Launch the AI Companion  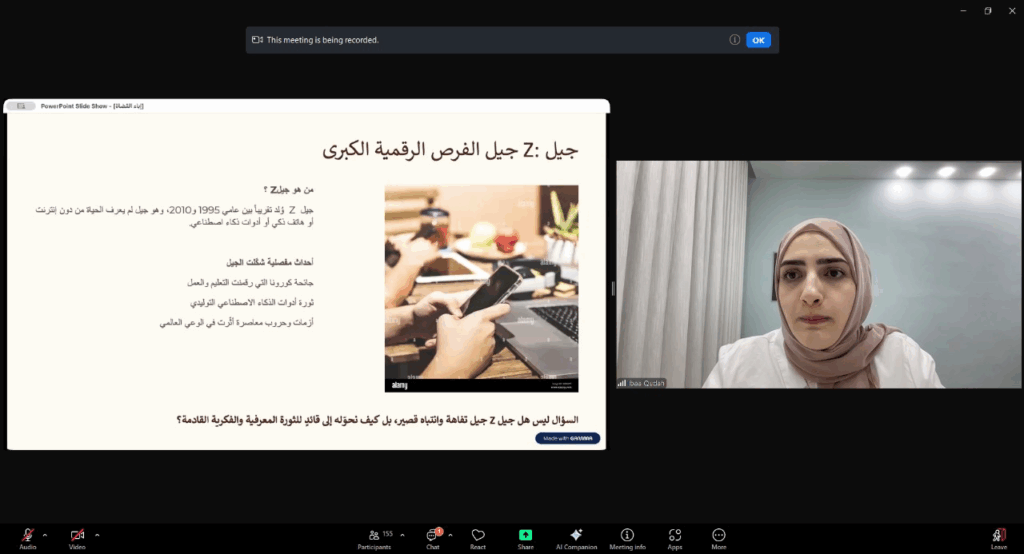(x=576, y=538)
